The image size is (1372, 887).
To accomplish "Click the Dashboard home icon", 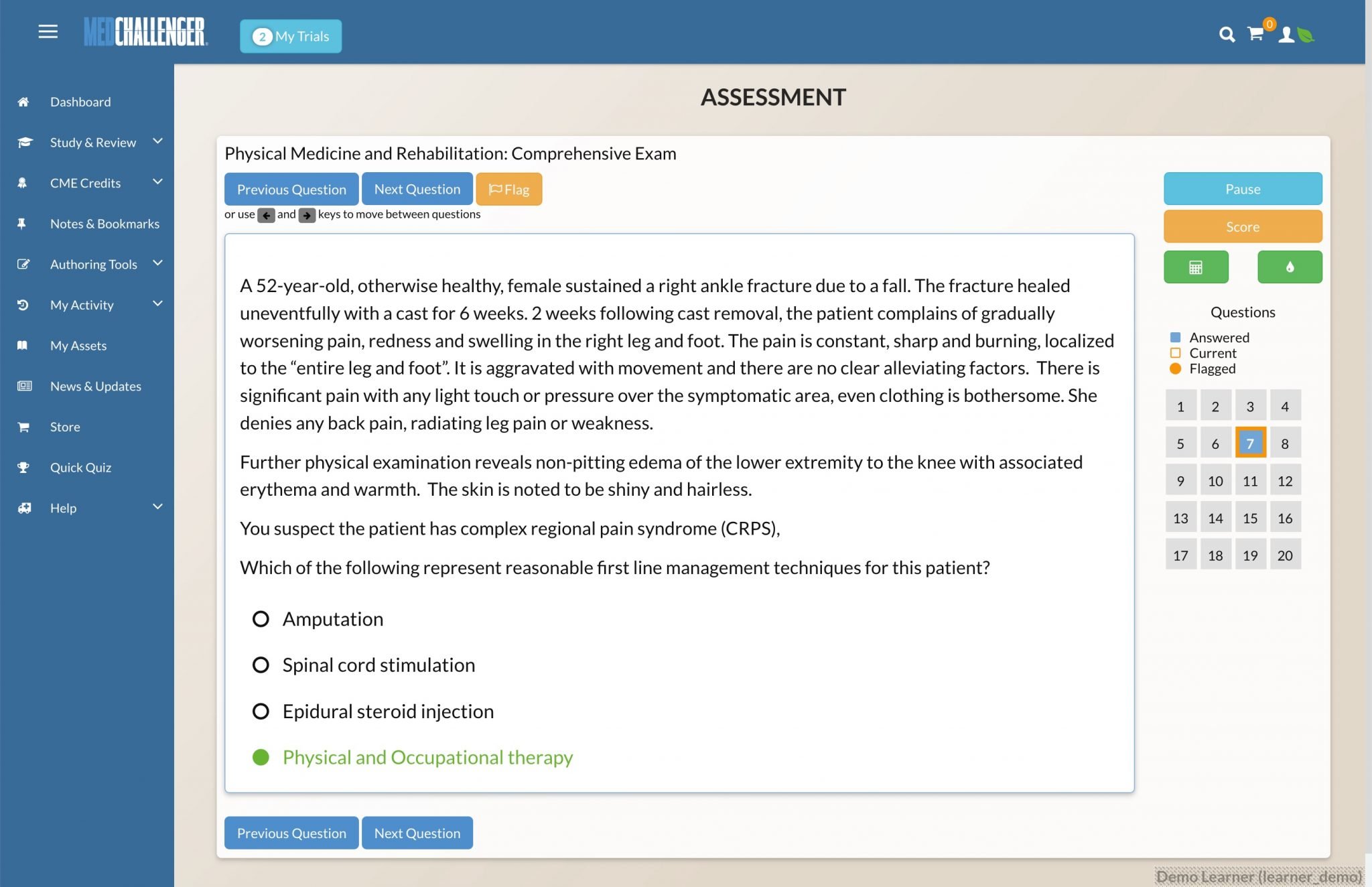I will click(x=23, y=102).
